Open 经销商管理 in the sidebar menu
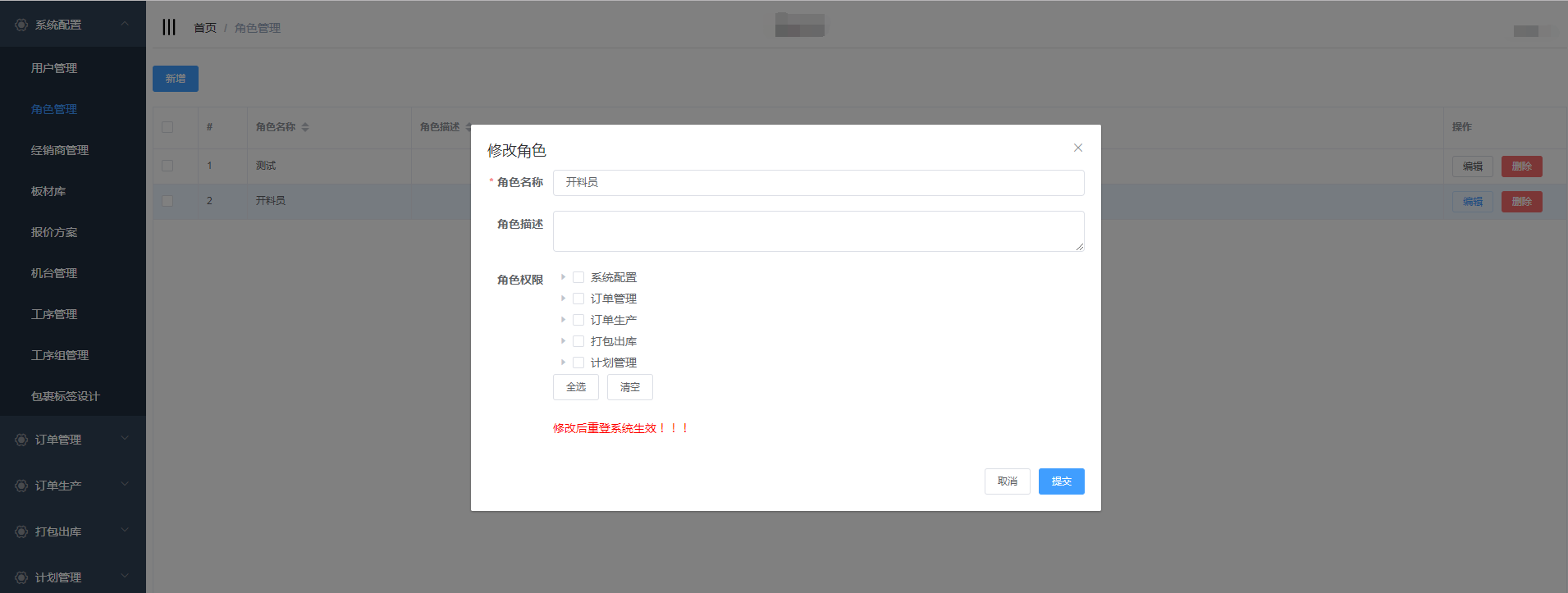 (x=60, y=150)
